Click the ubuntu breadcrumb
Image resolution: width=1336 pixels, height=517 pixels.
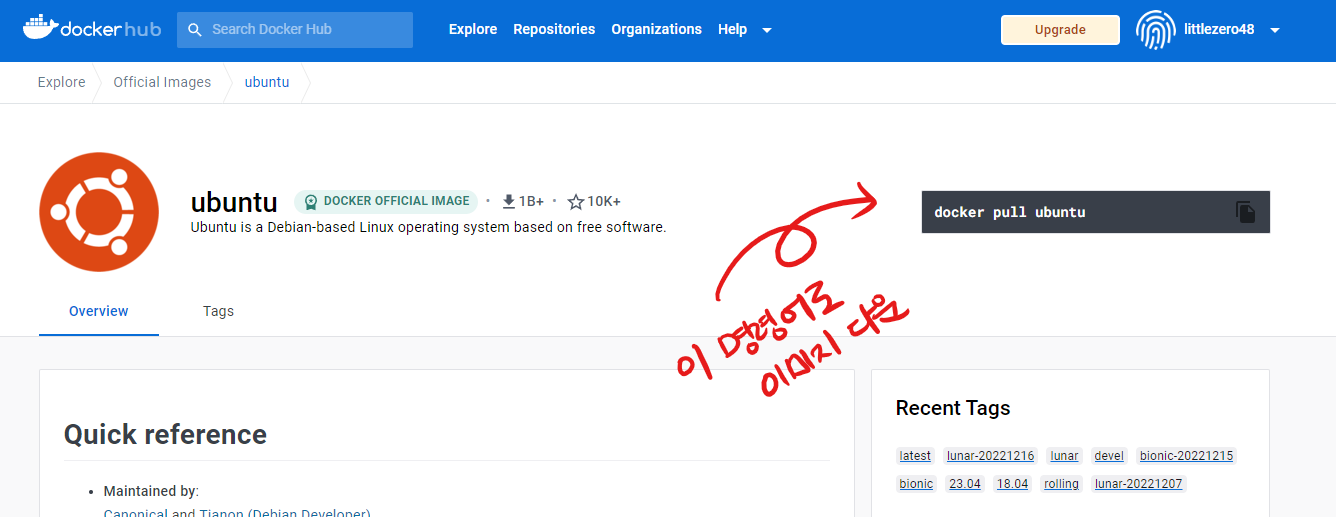click(267, 82)
